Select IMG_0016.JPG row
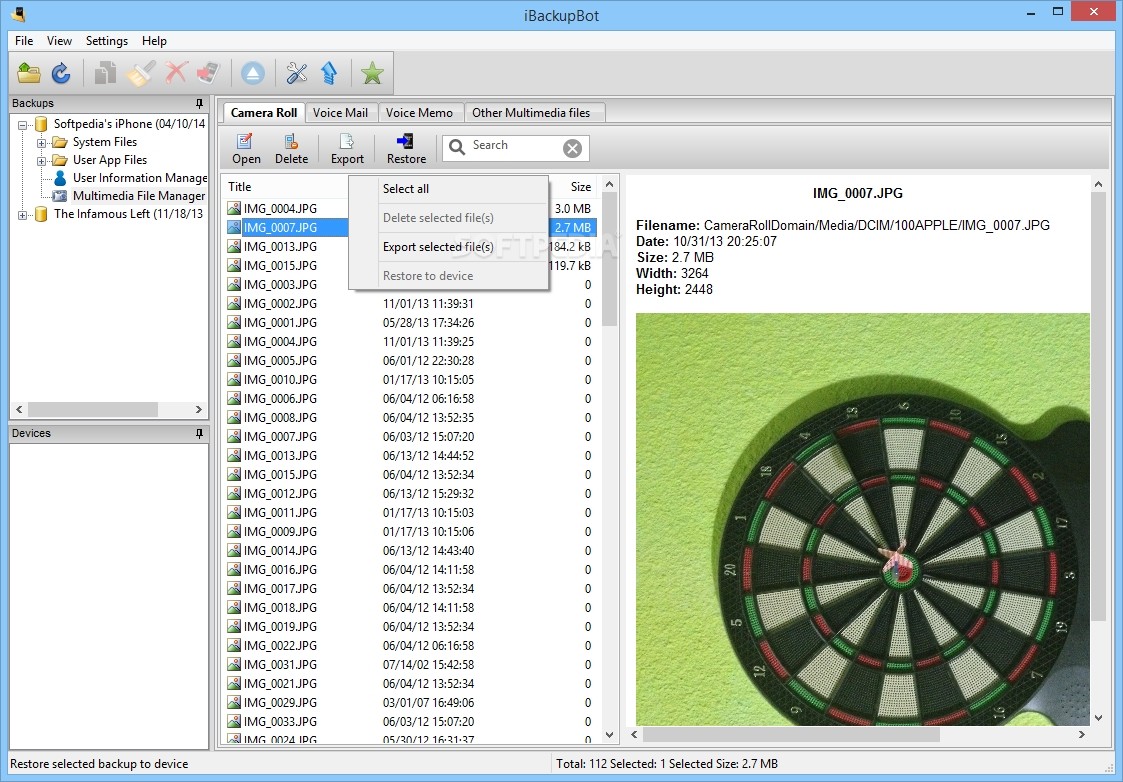The width and height of the screenshot is (1123, 782). click(x=410, y=570)
